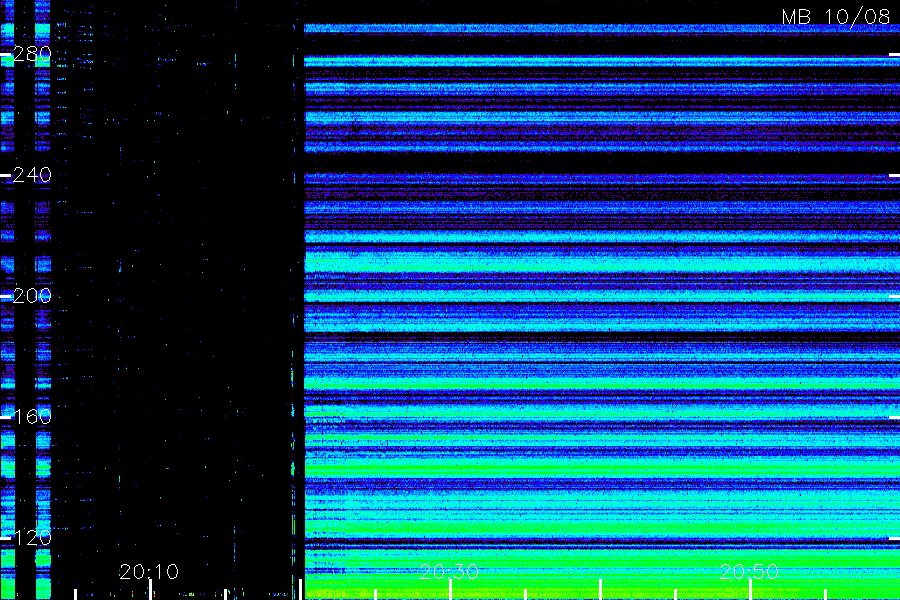The width and height of the screenshot is (900, 600).
Task: Click the 280 frequency axis label
Action: tap(32, 54)
